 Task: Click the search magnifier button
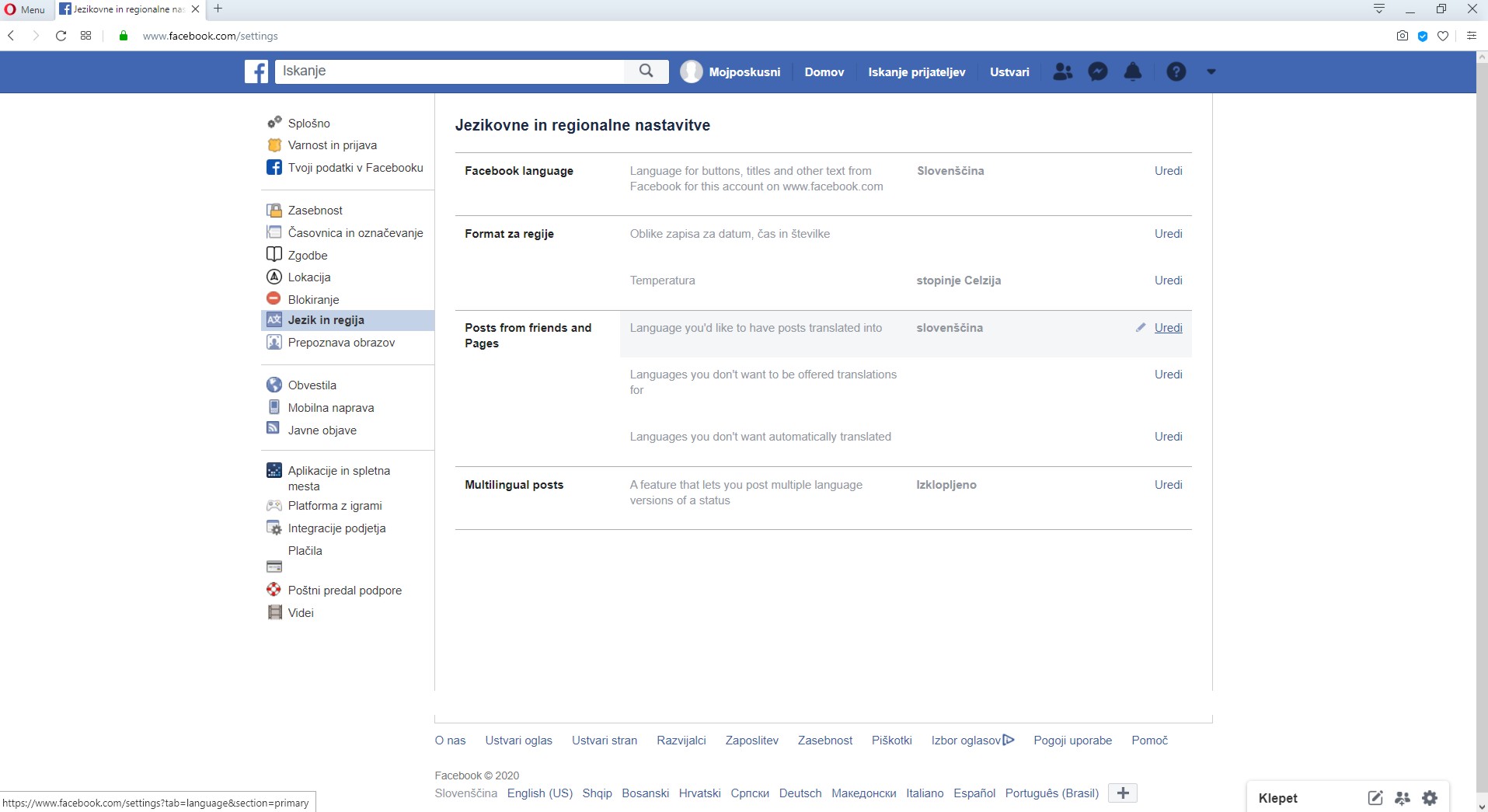[x=646, y=71]
